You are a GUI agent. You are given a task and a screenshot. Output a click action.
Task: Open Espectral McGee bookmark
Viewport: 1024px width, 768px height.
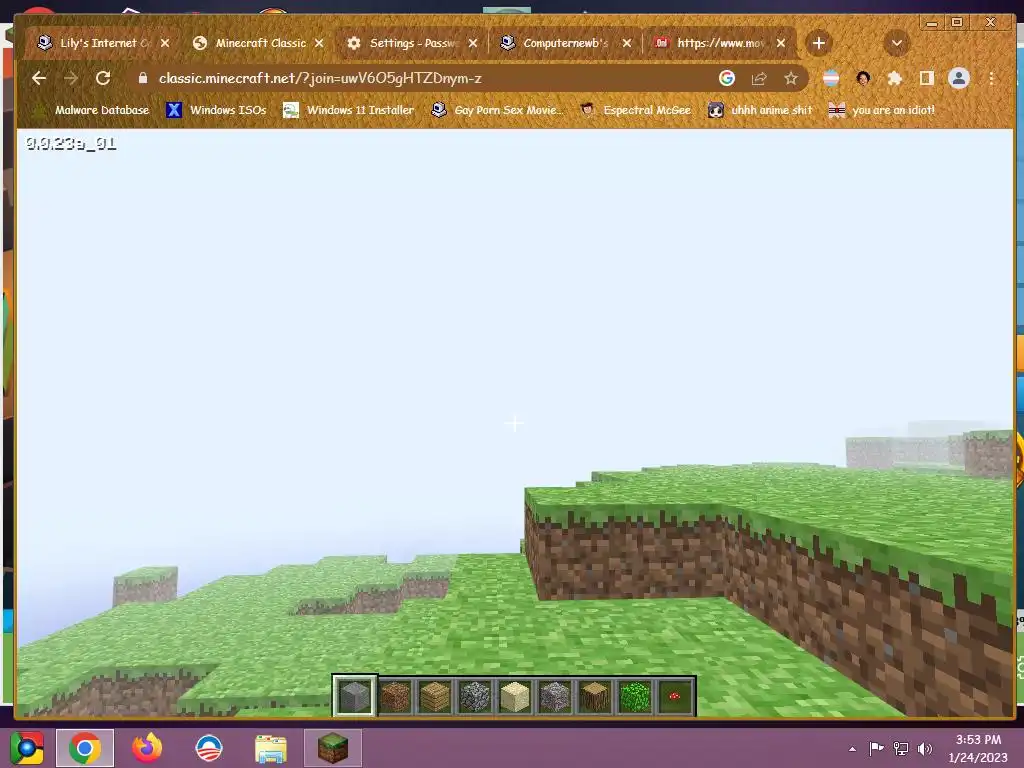tap(636, 110)
